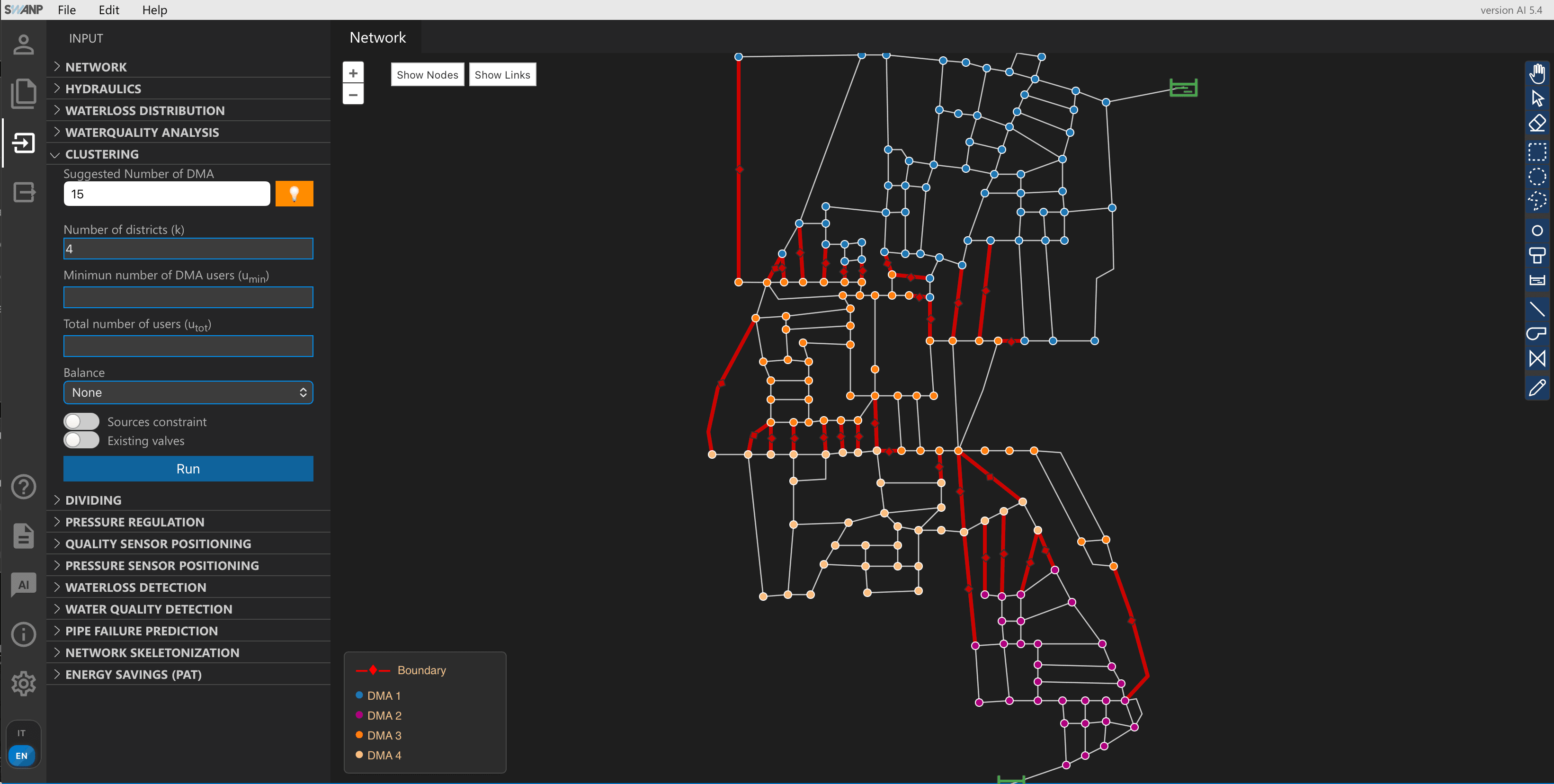Select the Eraser tool
Image resolution: width=1554 pixels, height=784 pixels.
pyautogui.click(x=1536, y=124)
